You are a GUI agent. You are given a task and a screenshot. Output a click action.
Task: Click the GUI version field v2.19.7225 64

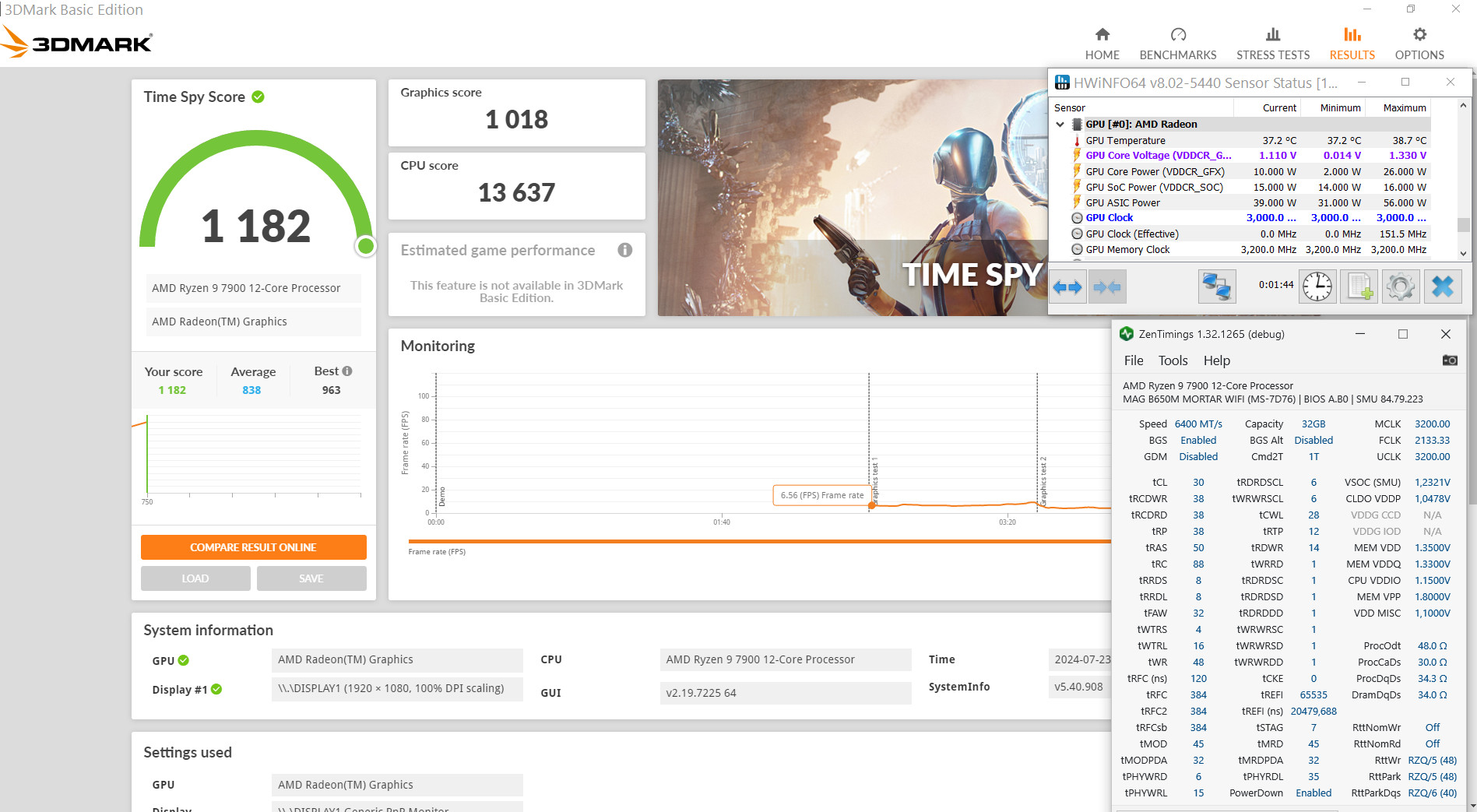786,693
